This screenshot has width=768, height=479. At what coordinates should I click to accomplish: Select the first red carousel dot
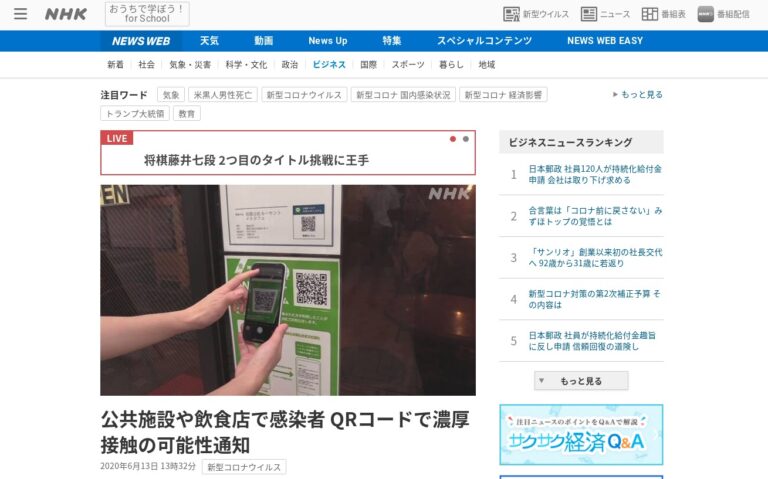pos(453,139)
